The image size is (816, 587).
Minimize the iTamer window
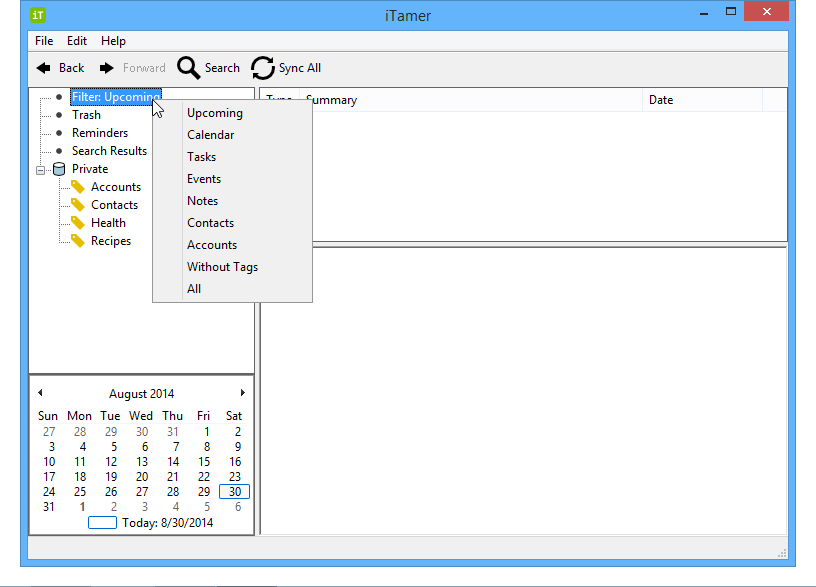[704, 12]
